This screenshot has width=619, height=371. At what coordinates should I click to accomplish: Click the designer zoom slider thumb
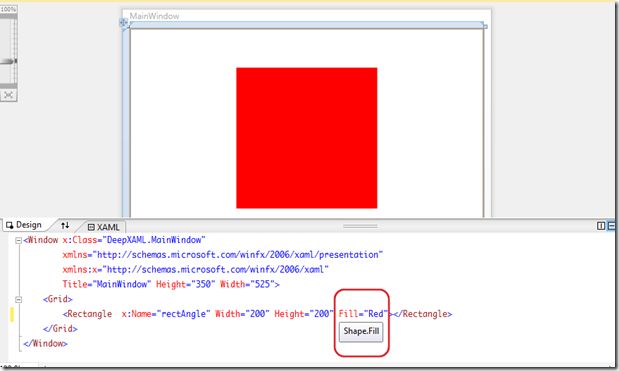point(9,61)
